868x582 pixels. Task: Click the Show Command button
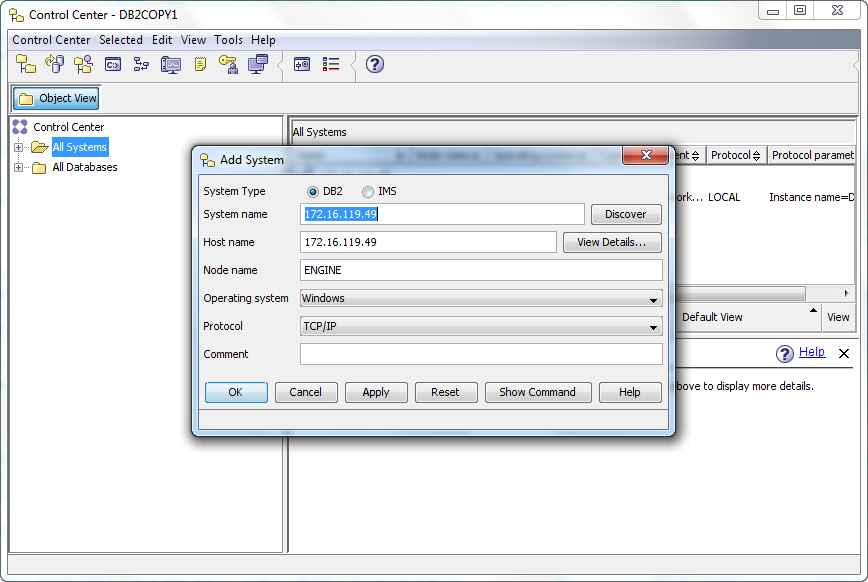(x=537, y=392)
